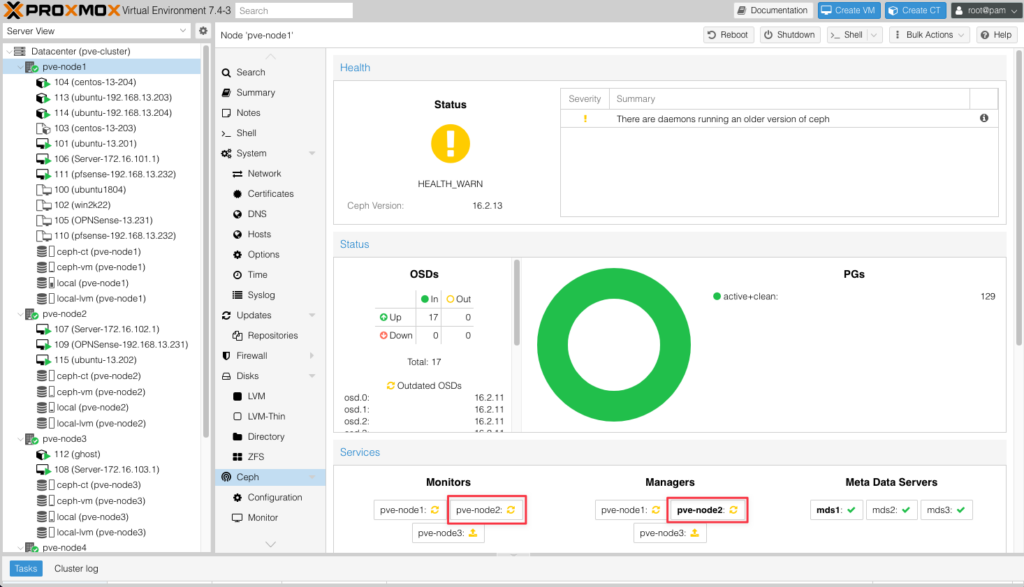The image size is (1024, 587).
Task: Select the Datacenter (pve-cluster) node
Action: (x=80, y=51)
